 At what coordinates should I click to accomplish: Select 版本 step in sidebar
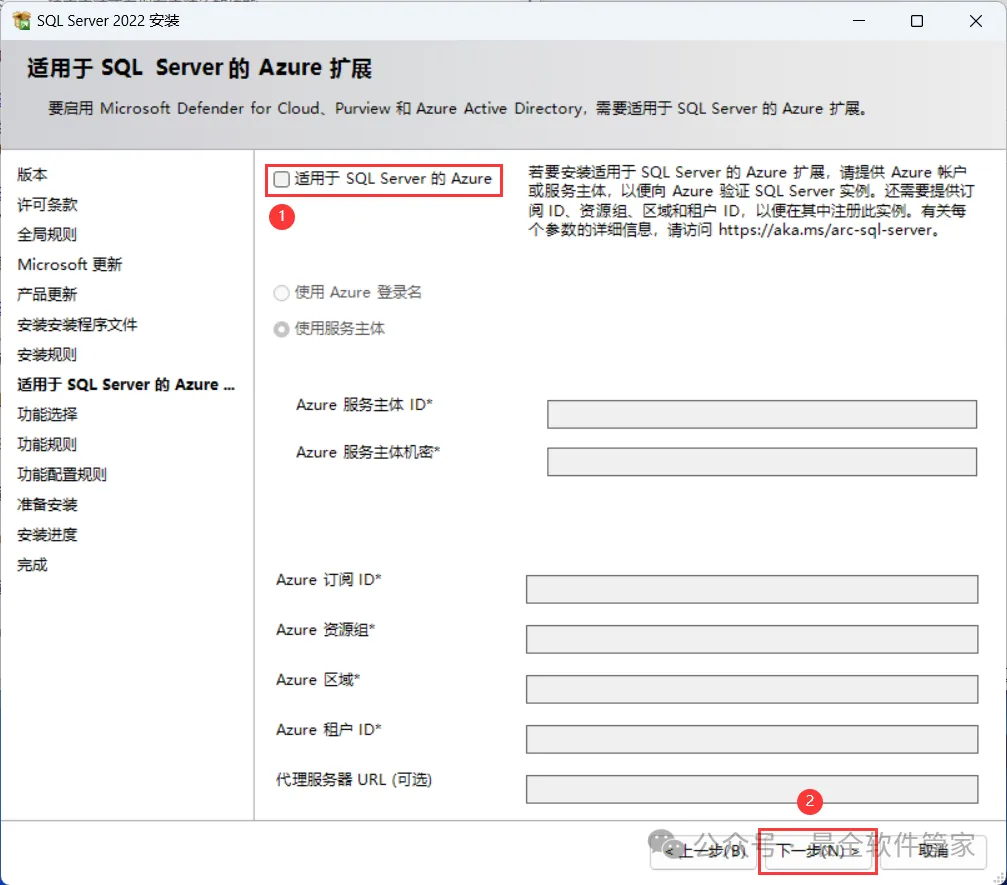point(32,174)
